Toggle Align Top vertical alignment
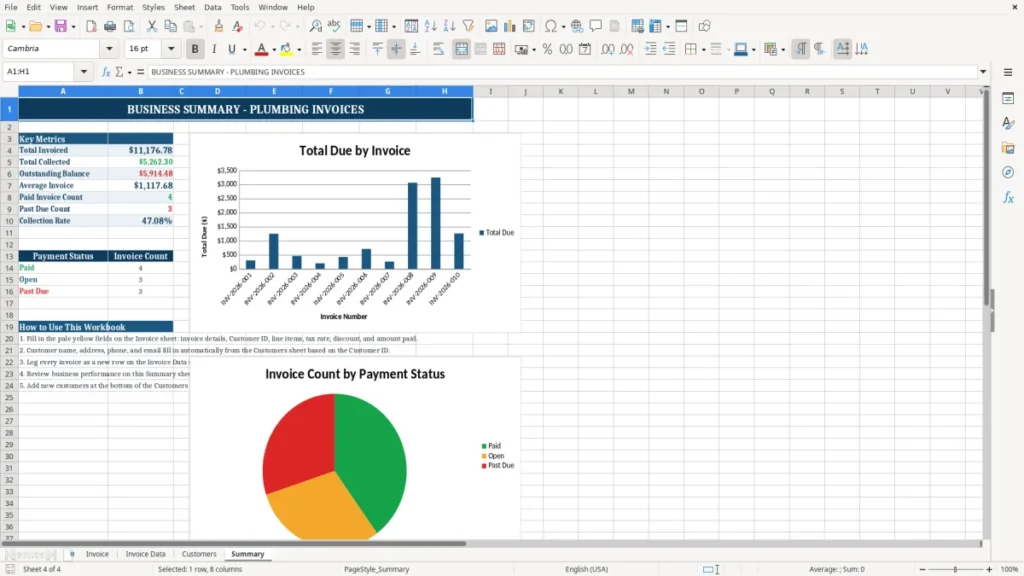 pos(377,49)
